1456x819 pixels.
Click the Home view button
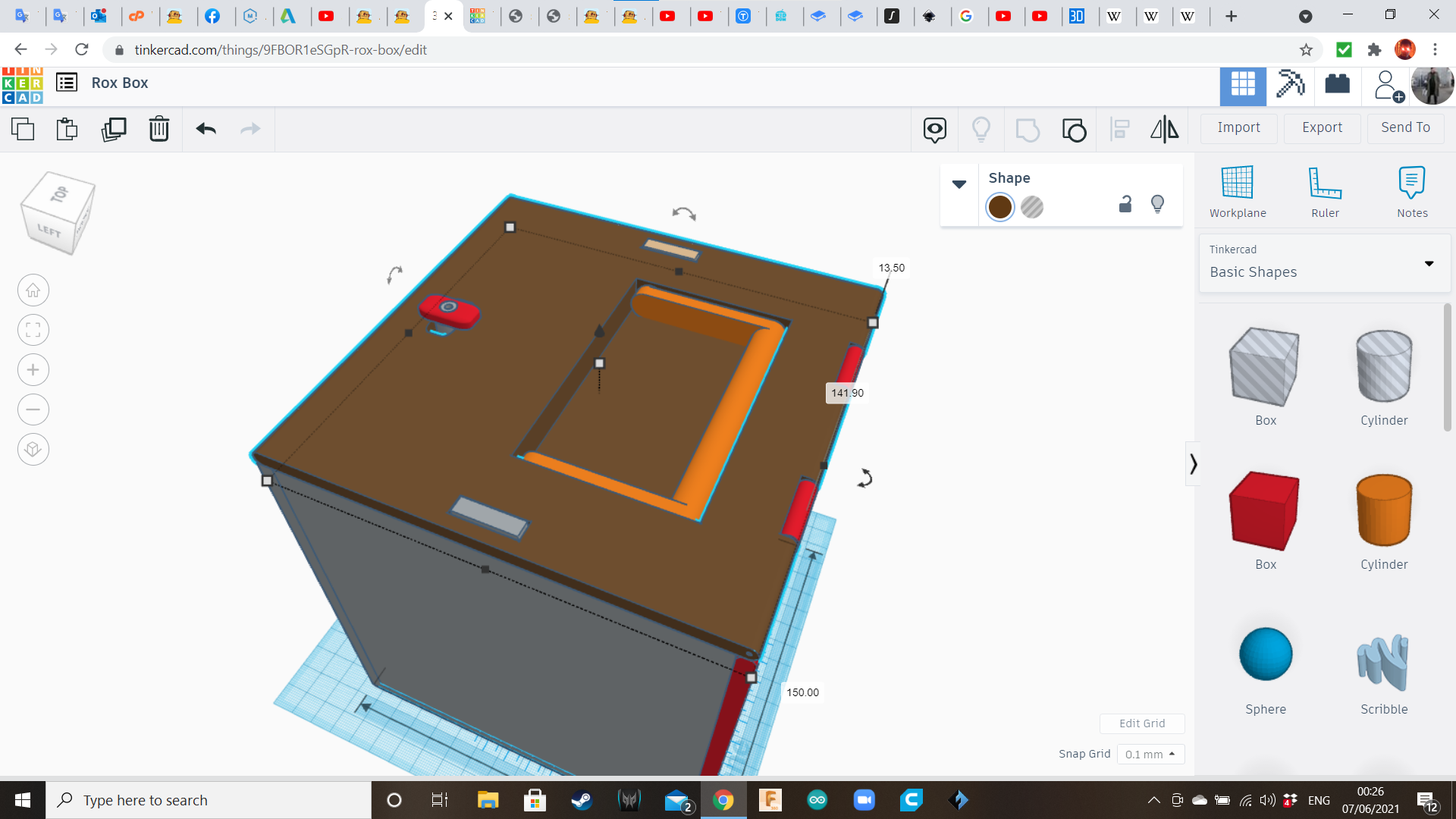[33, 290]
